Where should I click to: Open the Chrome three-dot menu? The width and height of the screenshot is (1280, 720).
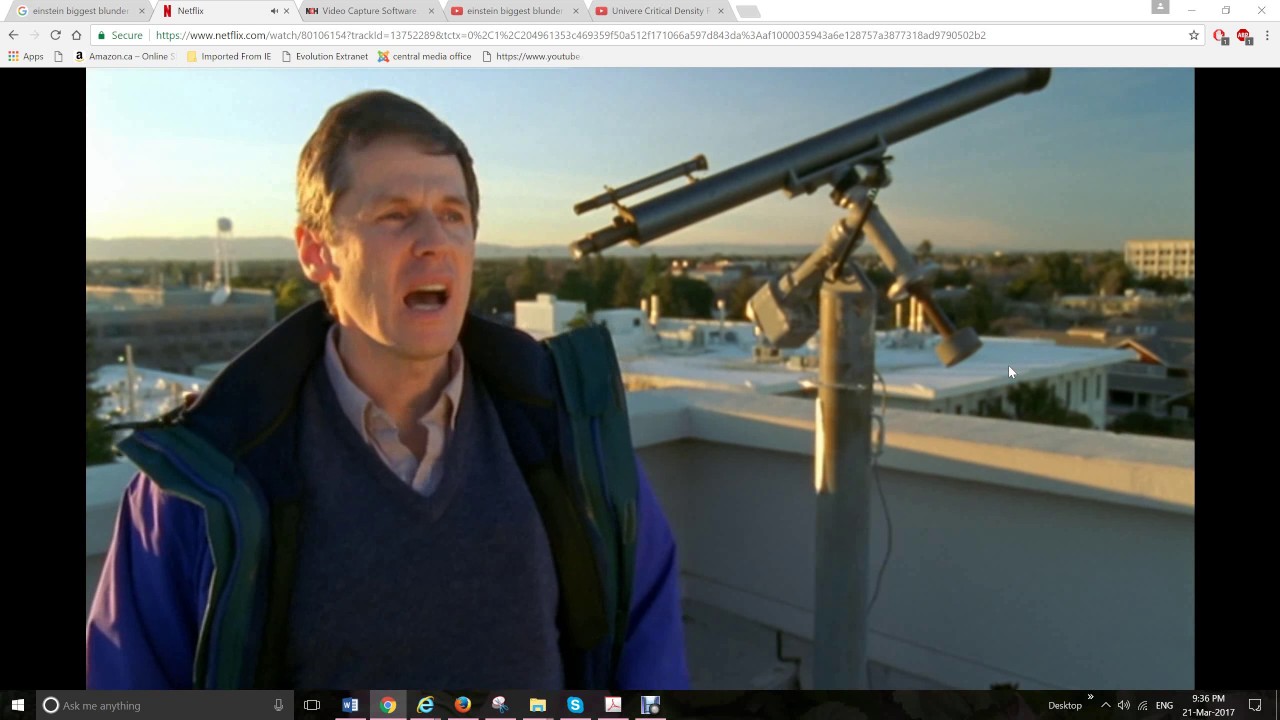(x=1268, y=35)
